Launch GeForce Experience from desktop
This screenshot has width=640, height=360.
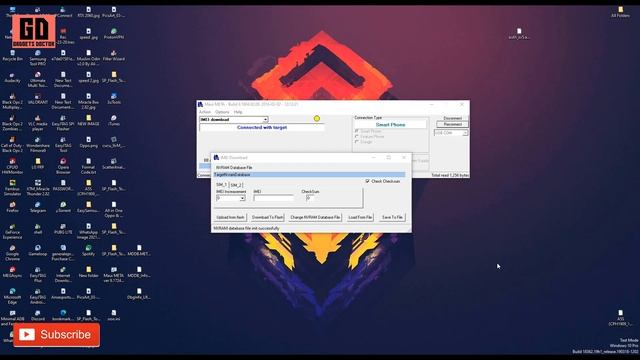[x=12, y=231]
